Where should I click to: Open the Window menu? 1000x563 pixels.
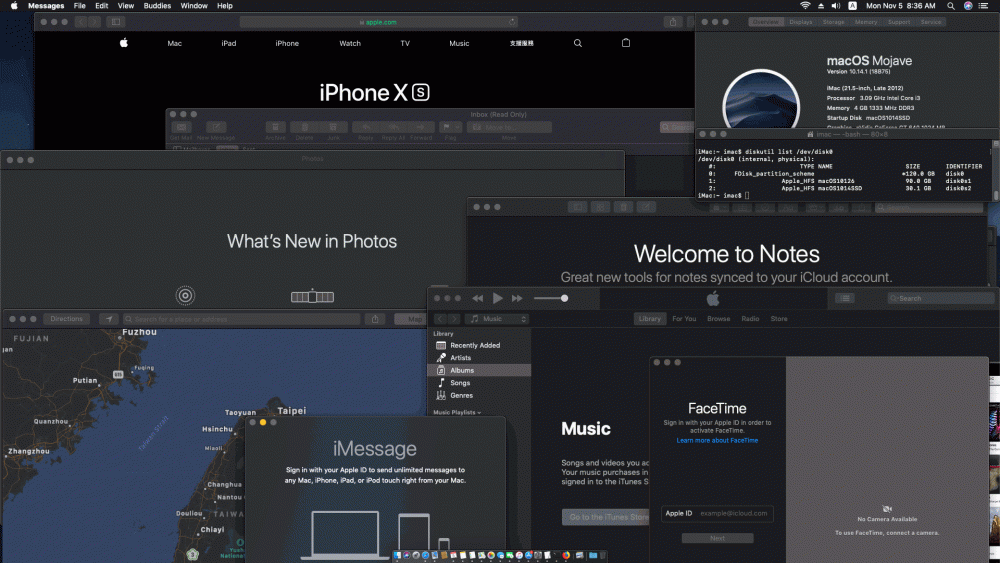(x=194, y=6)
